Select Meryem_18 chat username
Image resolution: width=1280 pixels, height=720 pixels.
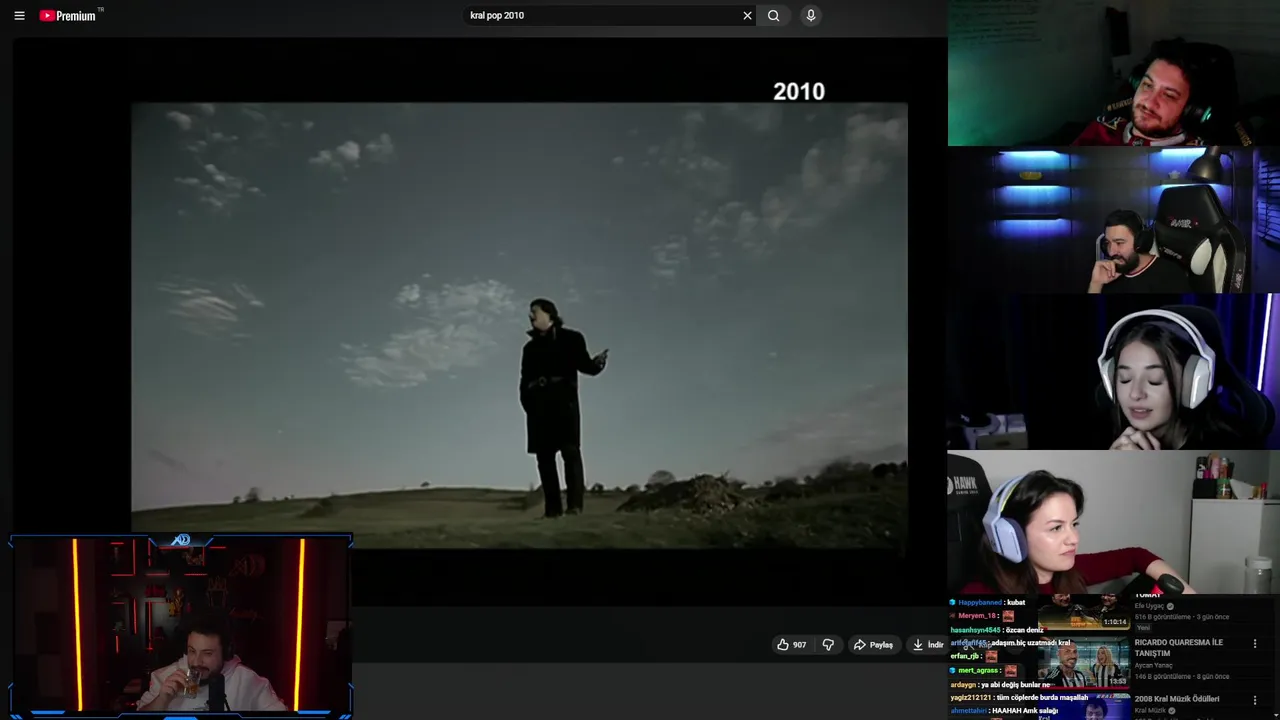978,616
